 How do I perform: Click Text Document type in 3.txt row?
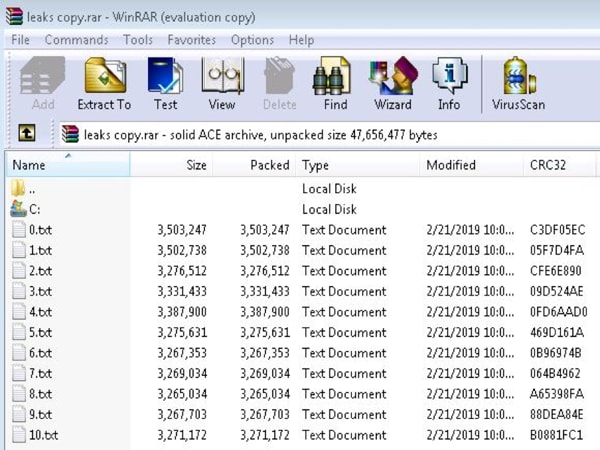tap(344, 292)
